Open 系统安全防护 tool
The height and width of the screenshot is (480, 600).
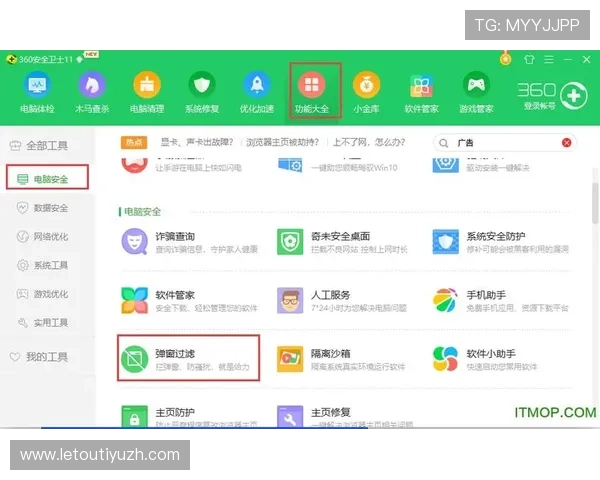(x=501, y=242)
